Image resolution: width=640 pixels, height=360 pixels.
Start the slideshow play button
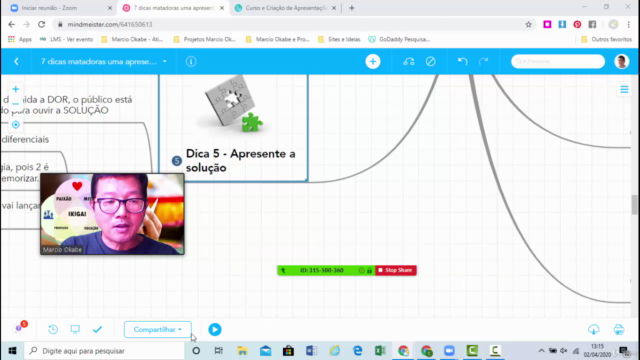(215, 329)
